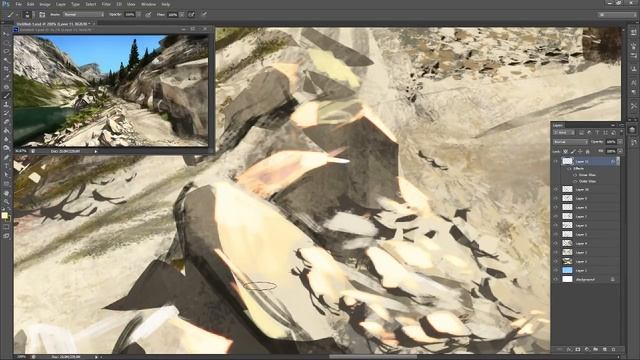Screen dimensions: 640x360
Task: Collapse the effects list on Layer 11
Action: coord(617,162)
